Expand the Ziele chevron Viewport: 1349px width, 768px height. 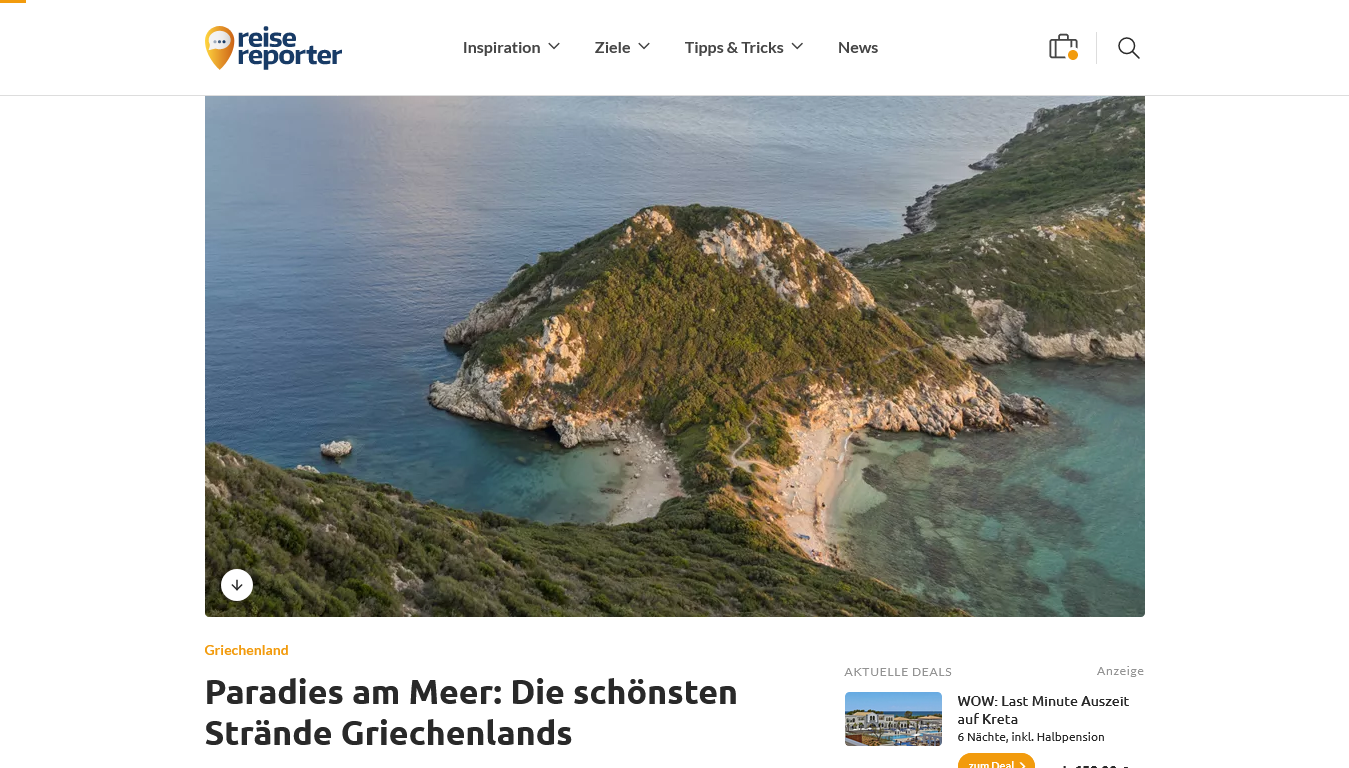[644, 46]
